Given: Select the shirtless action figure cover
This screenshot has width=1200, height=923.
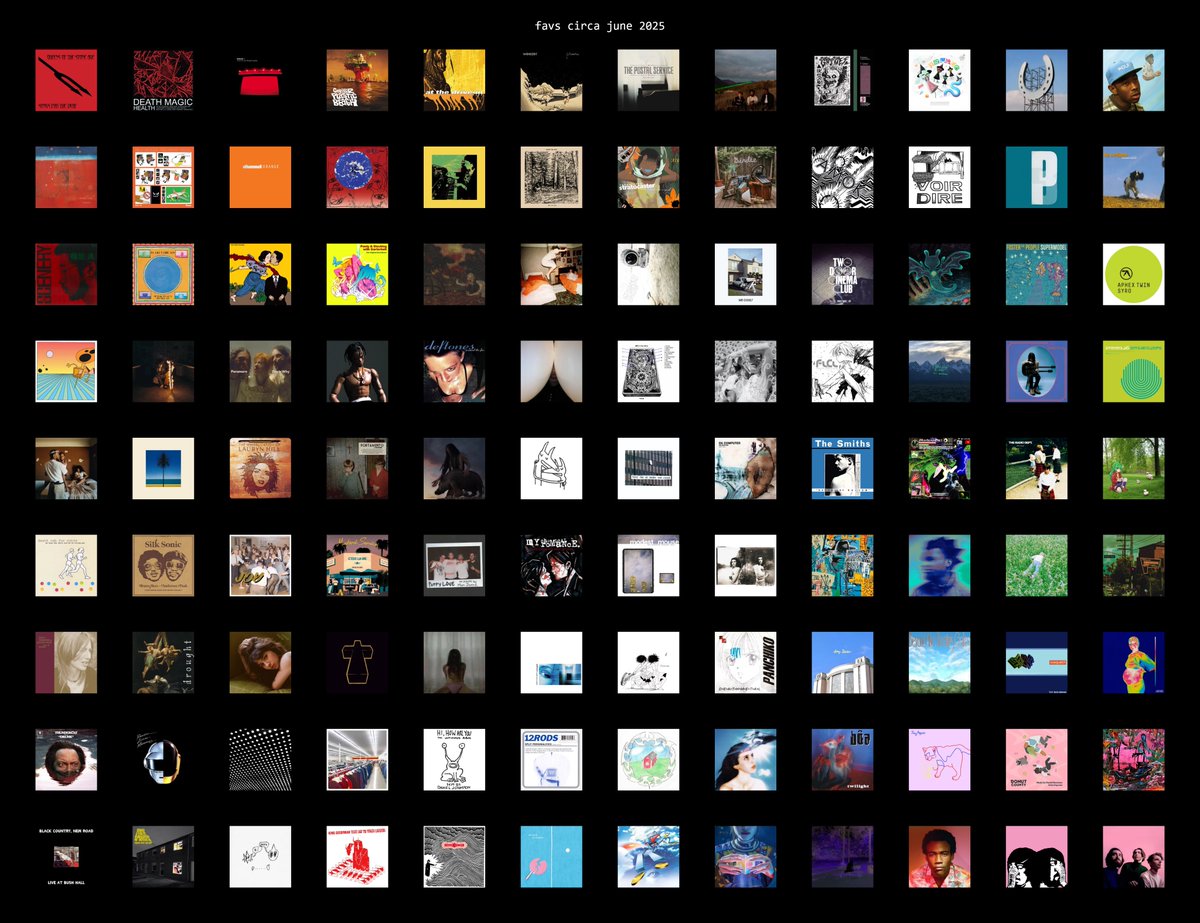Looking at the screenshot, I should [x=357, y=371].
